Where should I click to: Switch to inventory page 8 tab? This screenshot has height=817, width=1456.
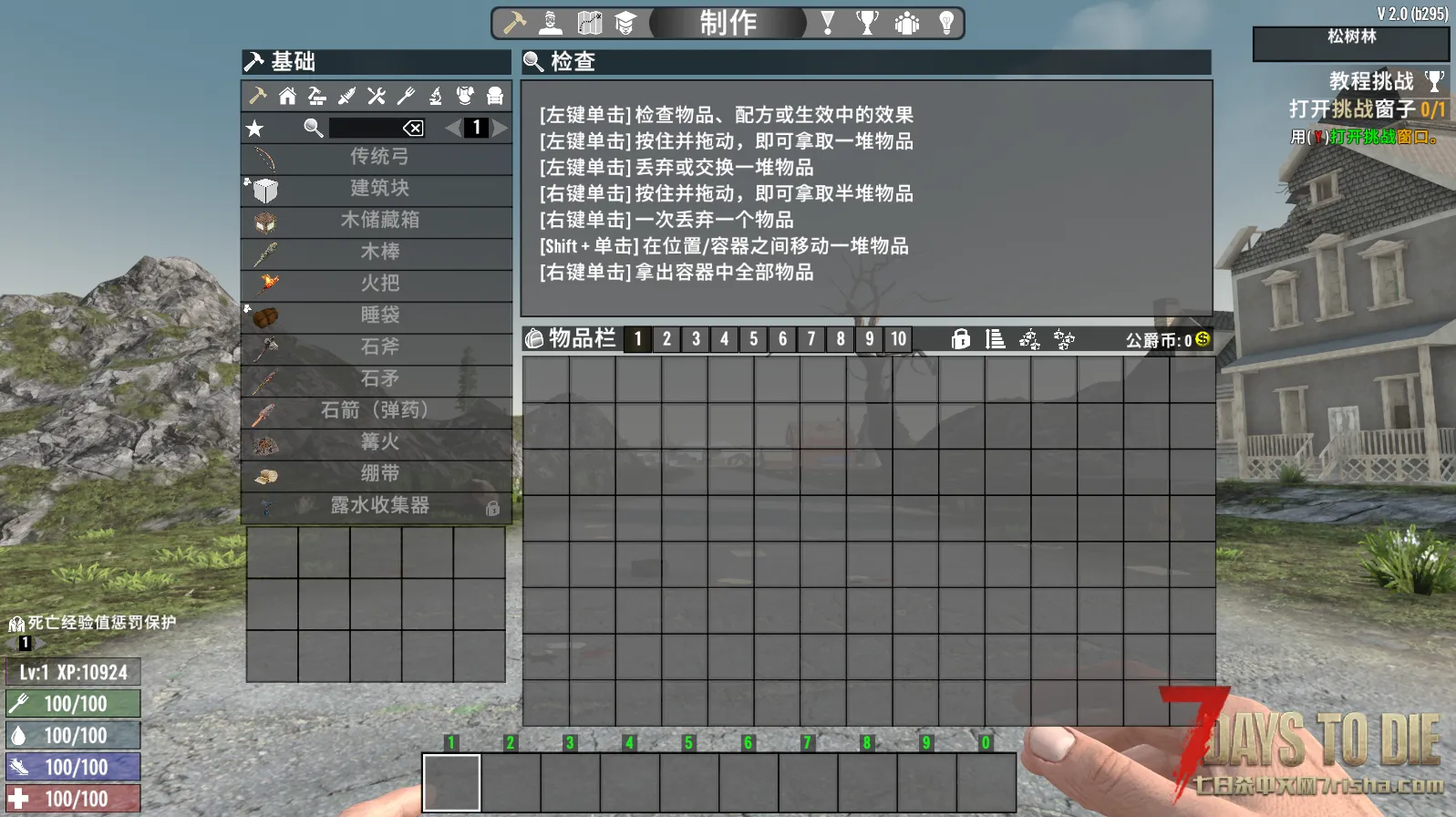tap(841, 339)
